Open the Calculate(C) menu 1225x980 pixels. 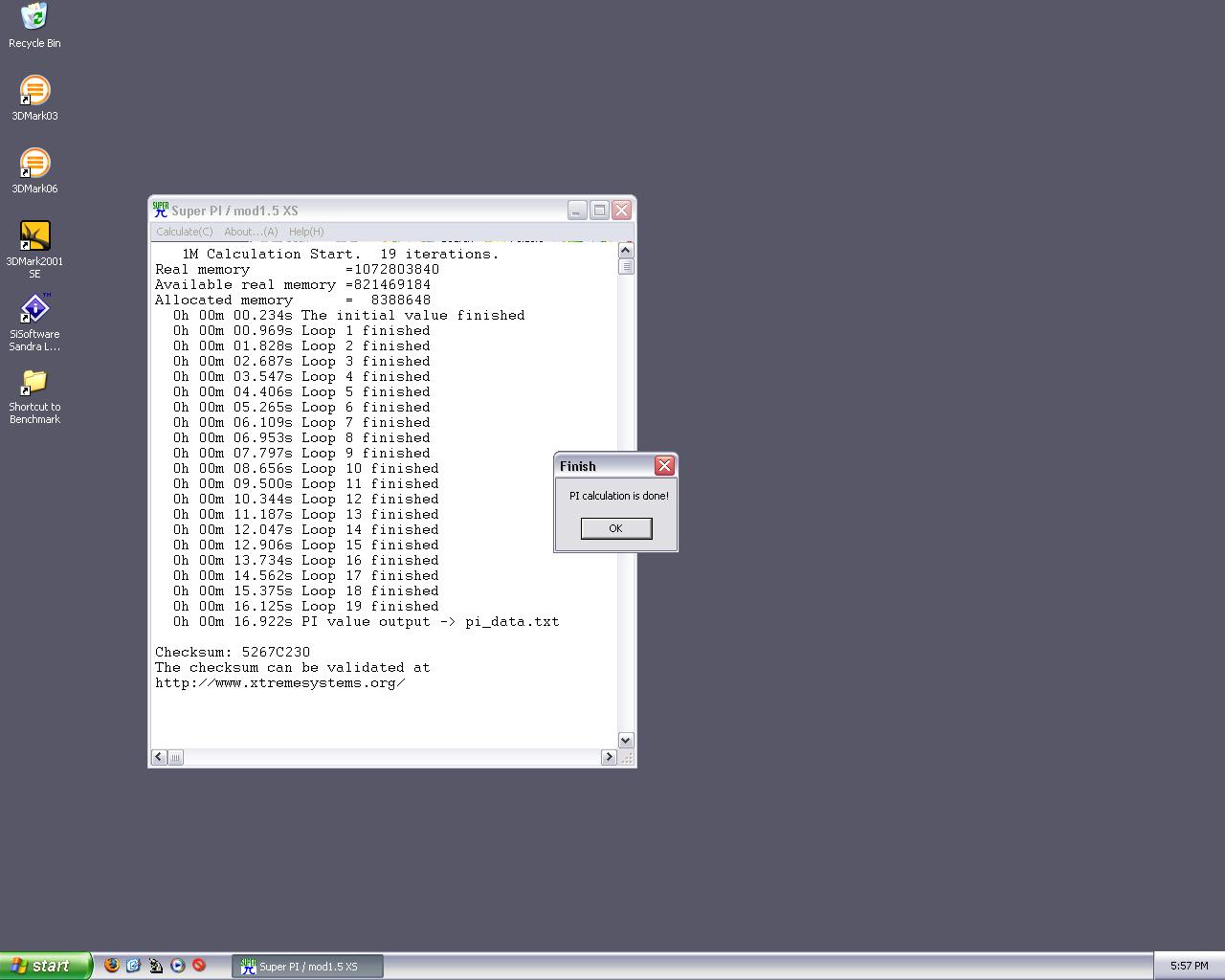tap(185, 232)
